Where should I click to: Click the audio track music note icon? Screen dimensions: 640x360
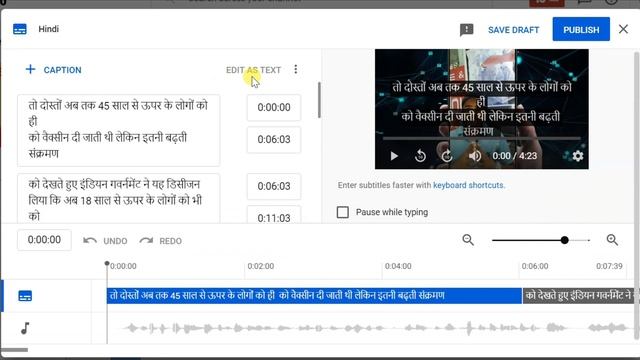[x=25, y=328]
